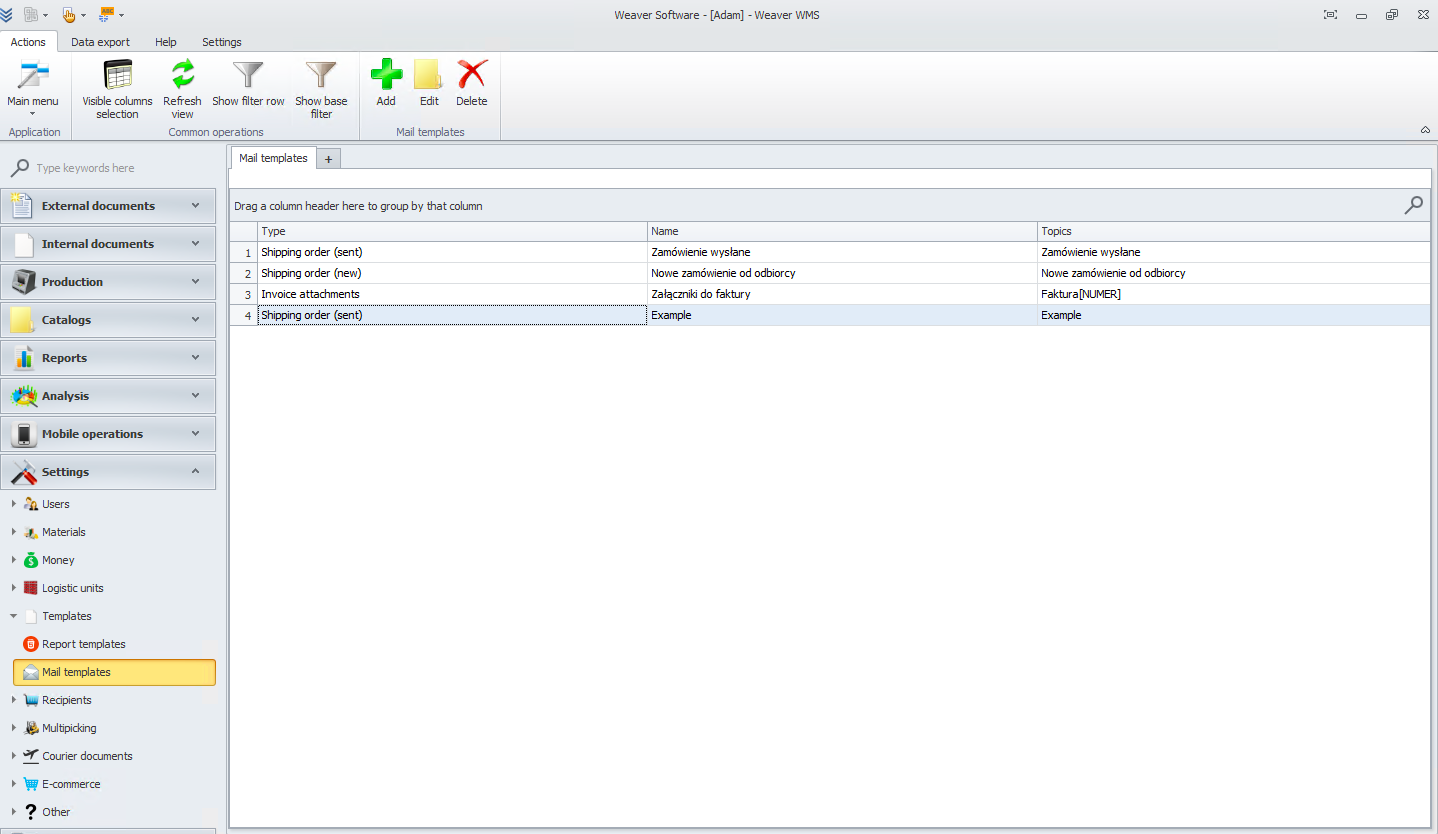
Task: Switch to the Actions ribbon tab
Action: coord(28,42)
